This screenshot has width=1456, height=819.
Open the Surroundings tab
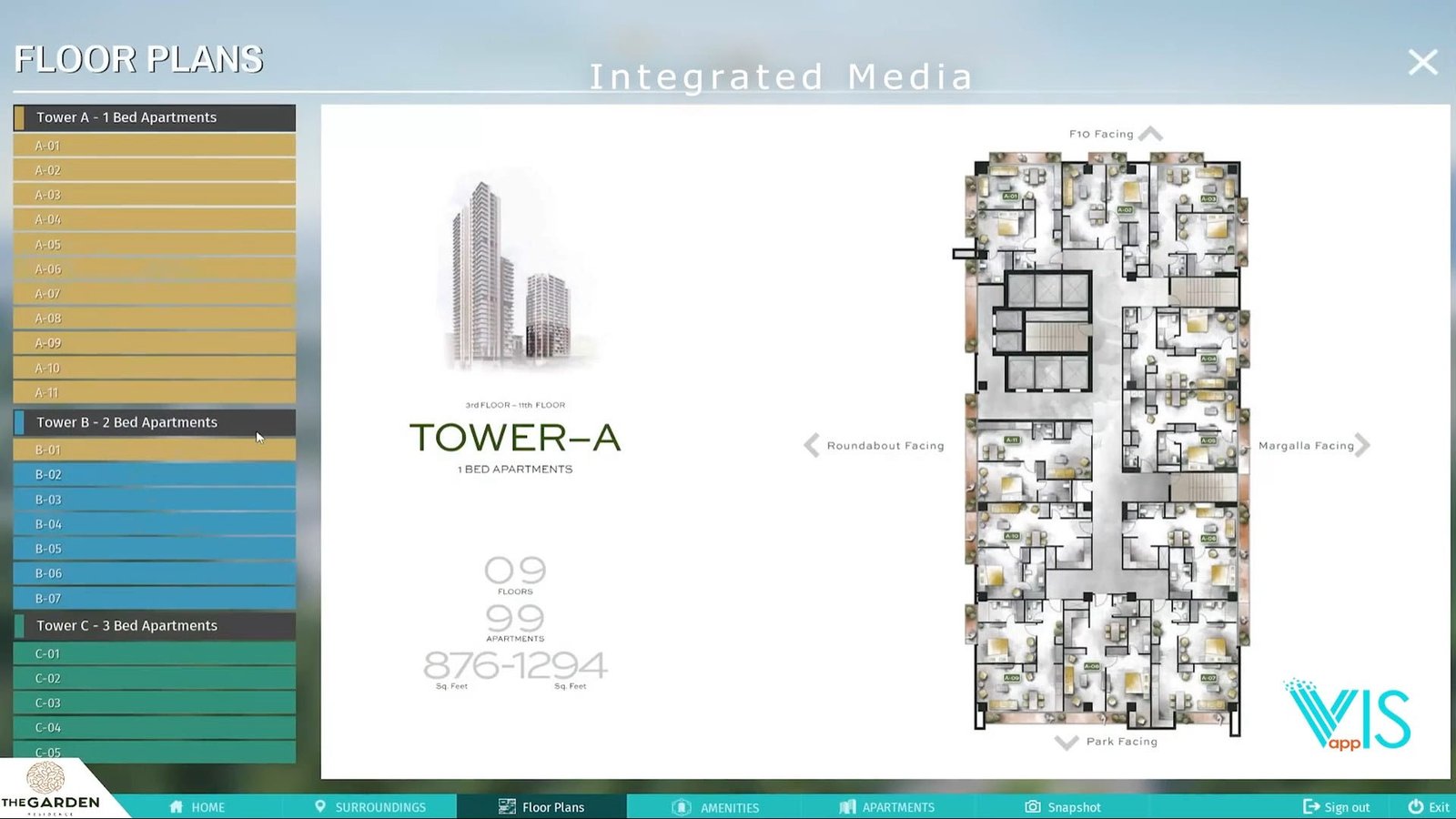point(370,807)
